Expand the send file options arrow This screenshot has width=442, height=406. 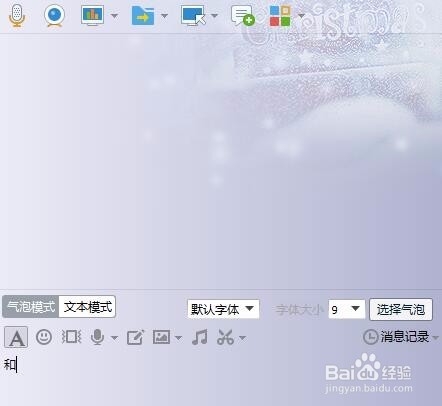point(164,16)
